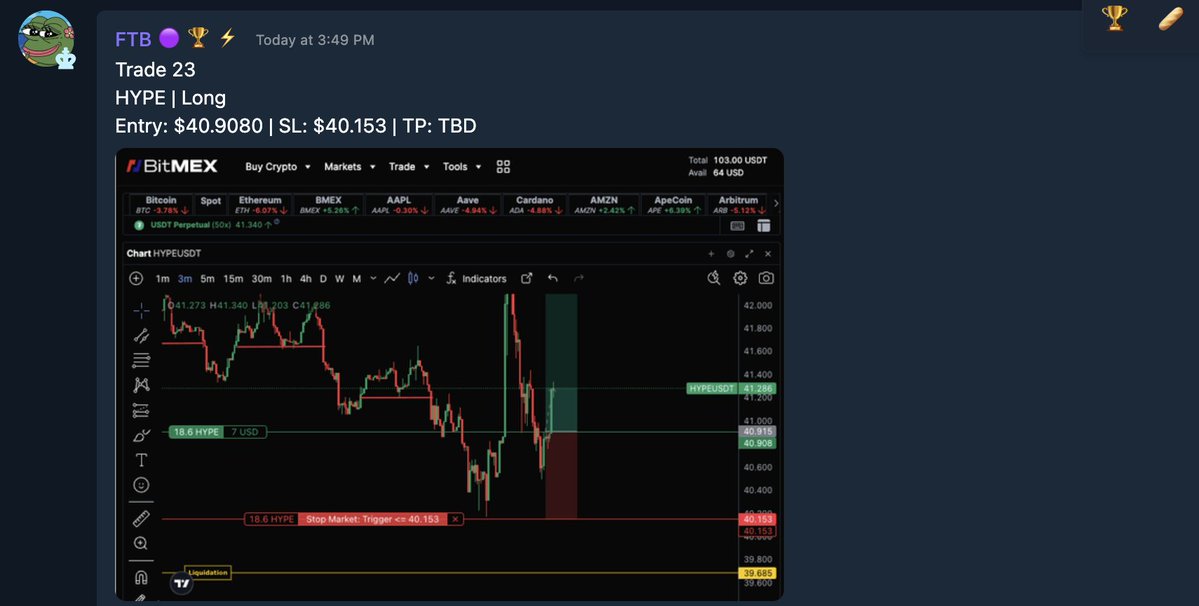Open the emoji icons tool
Image resolution: width=1199 pixels, height=606 pixels.
point(141,484)
